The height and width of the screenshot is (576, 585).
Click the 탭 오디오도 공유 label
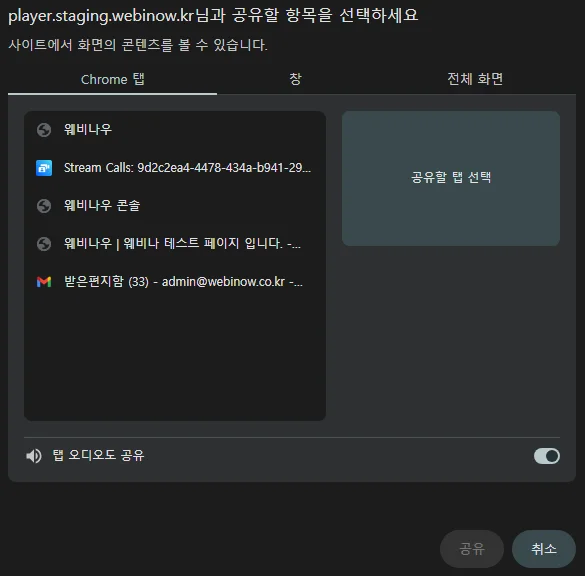(98, 456)
